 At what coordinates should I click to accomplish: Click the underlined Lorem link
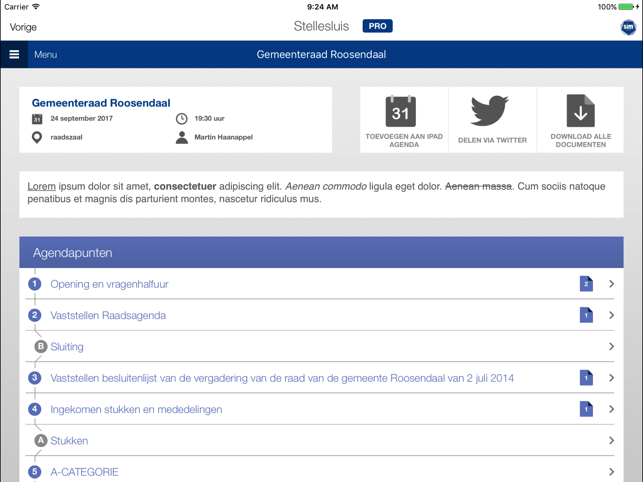pyautogui.click(x=41, y=186)
